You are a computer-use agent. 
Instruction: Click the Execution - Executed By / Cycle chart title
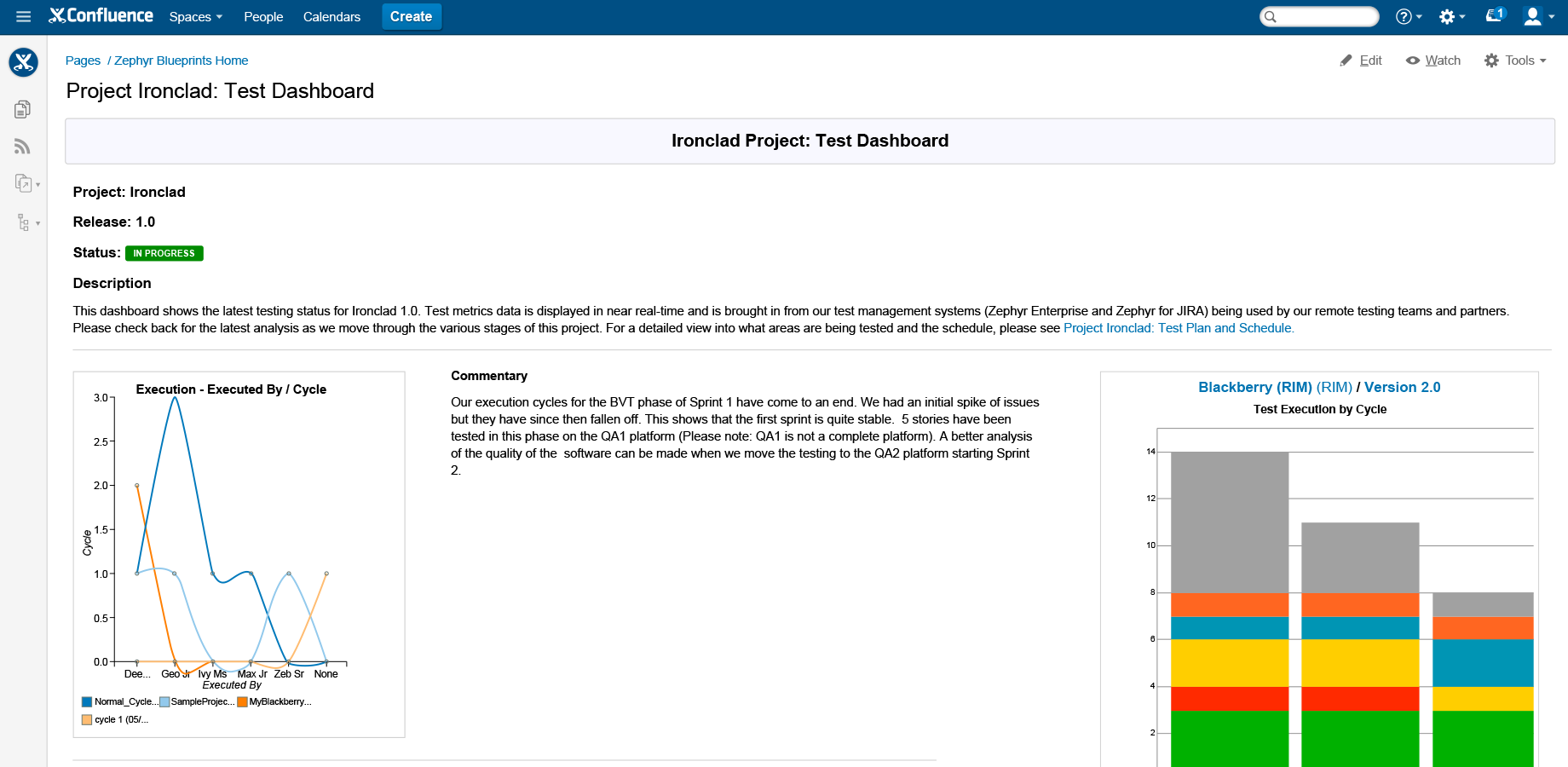pos(231,389)
